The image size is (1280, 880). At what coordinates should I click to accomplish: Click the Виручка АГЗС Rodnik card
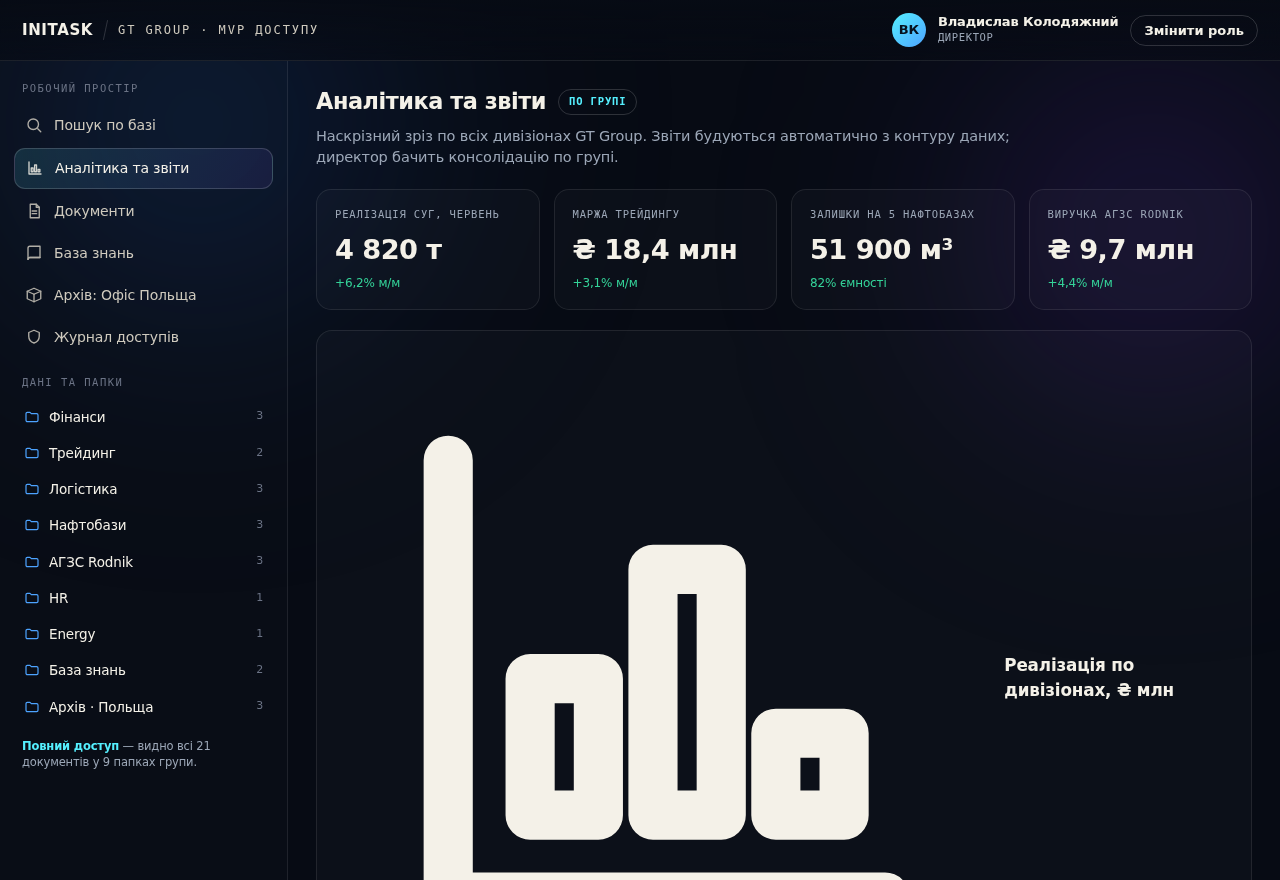tap(1140, 249)
